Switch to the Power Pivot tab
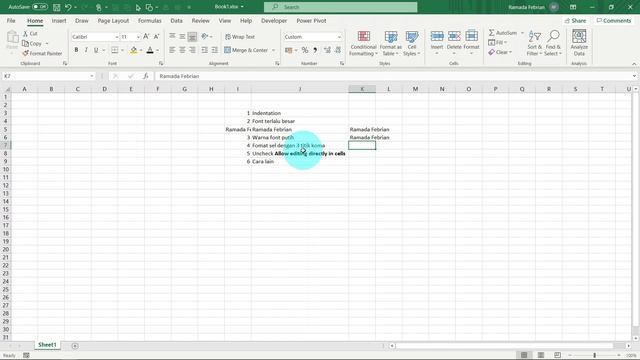 (311, 20)
